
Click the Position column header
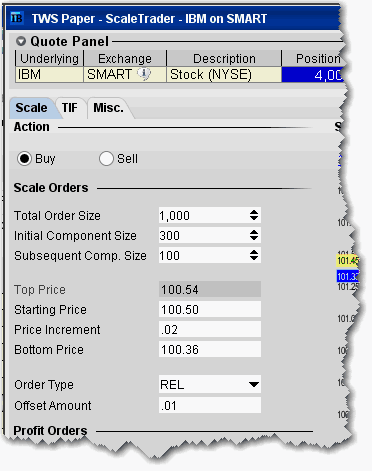(312, 58)
